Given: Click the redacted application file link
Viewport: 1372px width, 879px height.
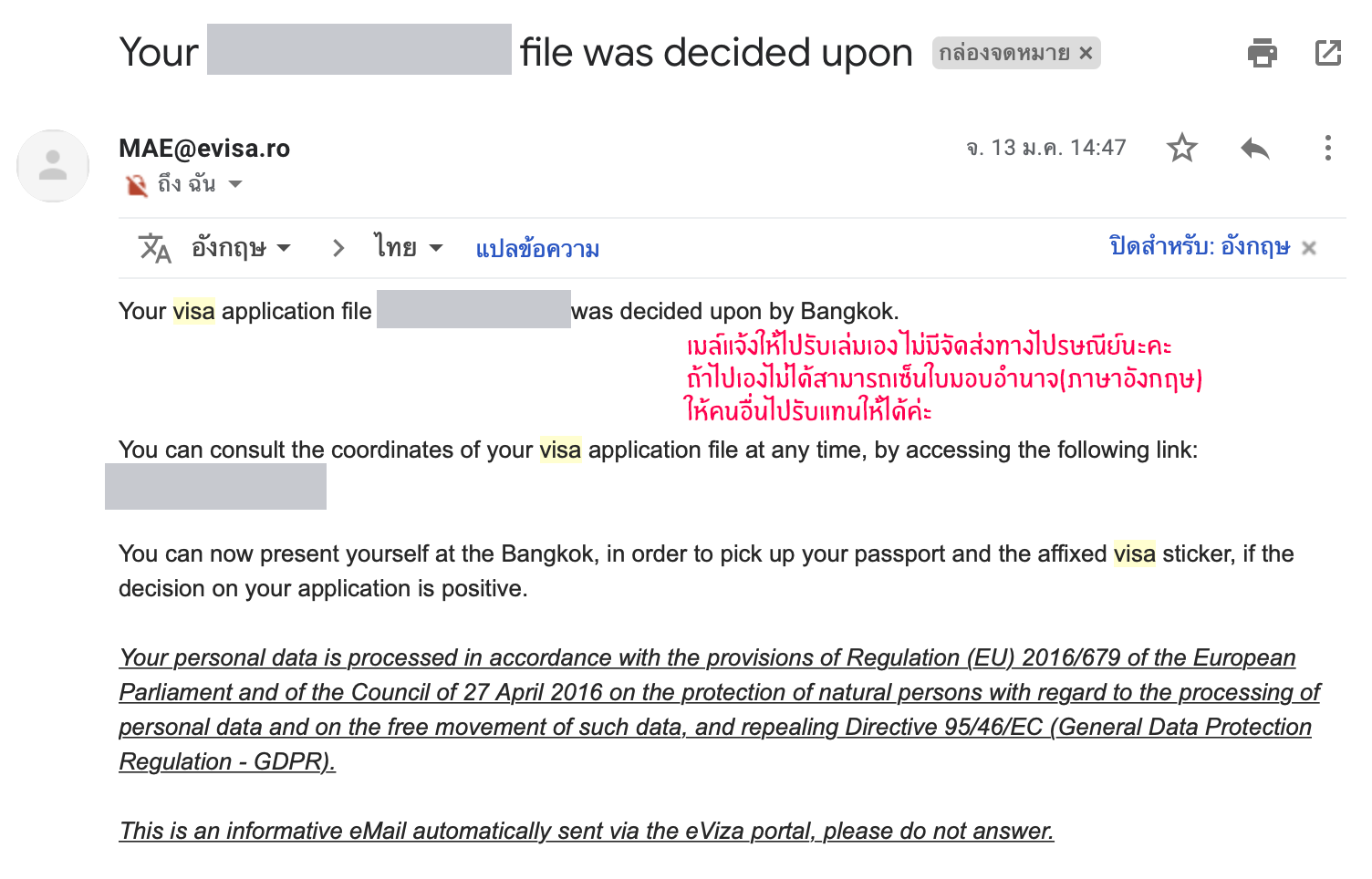Looking at the screenshot, I should coord(215,486).
